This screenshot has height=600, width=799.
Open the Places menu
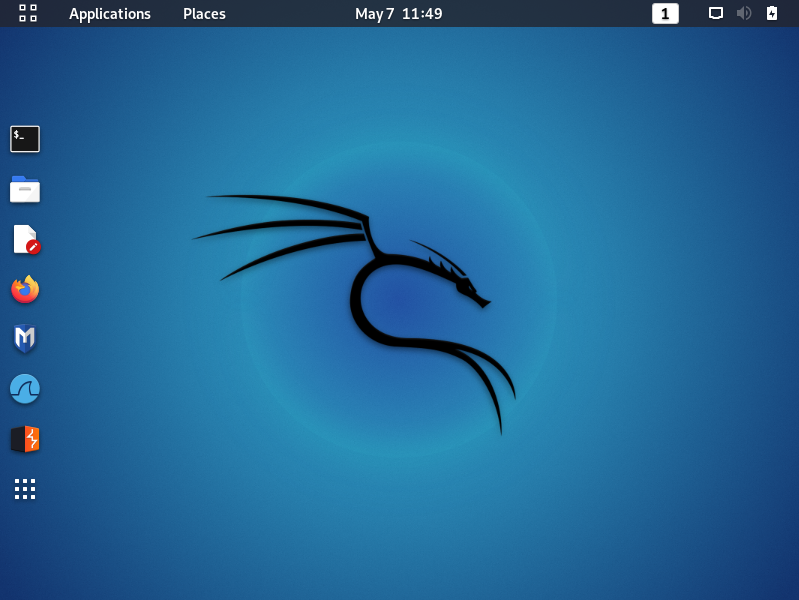[x=204, y=14]
